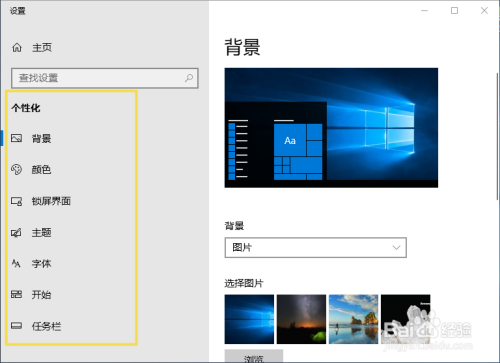This screenshot has width=500, height=363.
Task: Click the 主题 brush icon
Action: pos(16,232)
